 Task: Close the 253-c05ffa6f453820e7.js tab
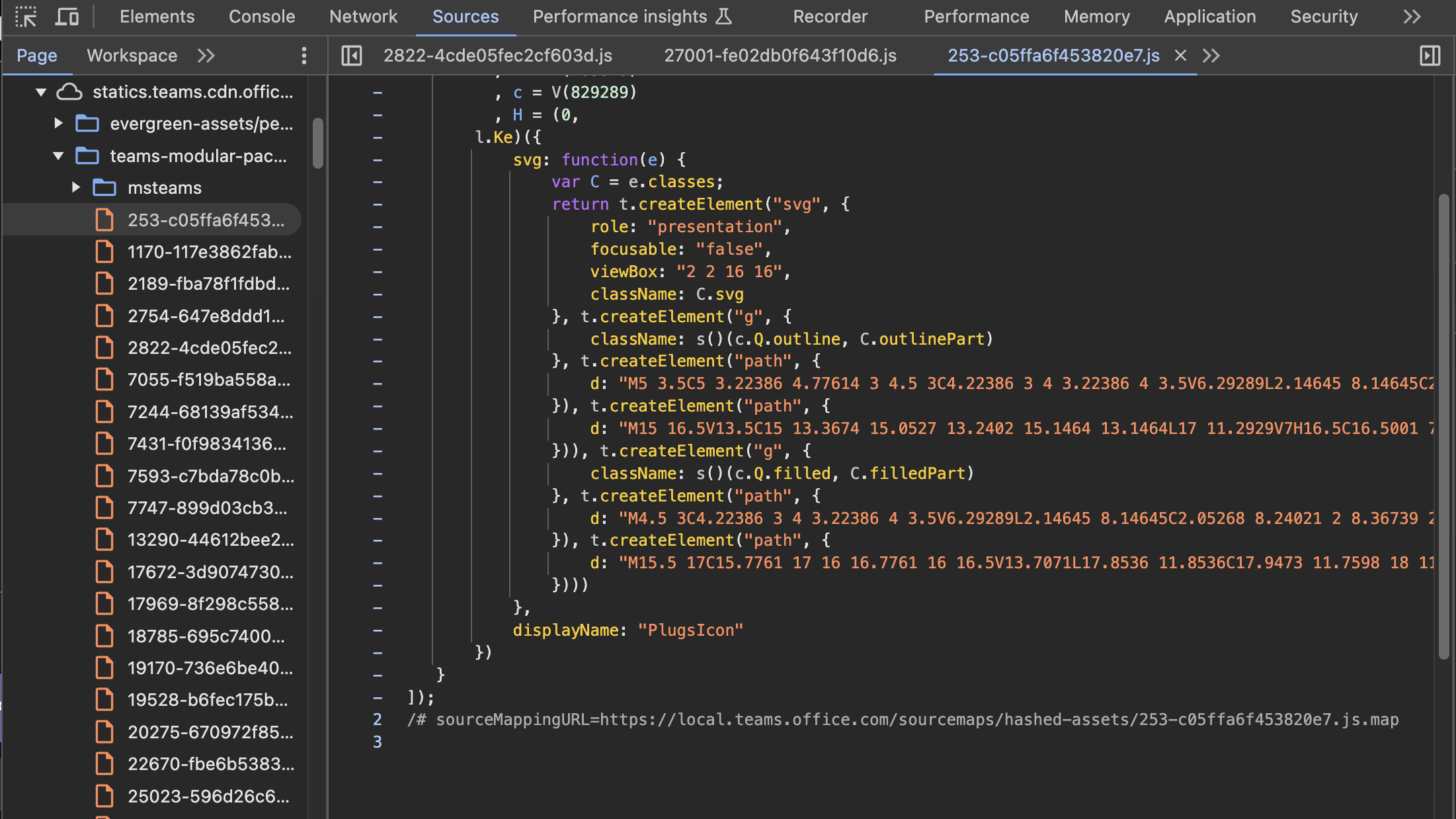point(1180,56)
